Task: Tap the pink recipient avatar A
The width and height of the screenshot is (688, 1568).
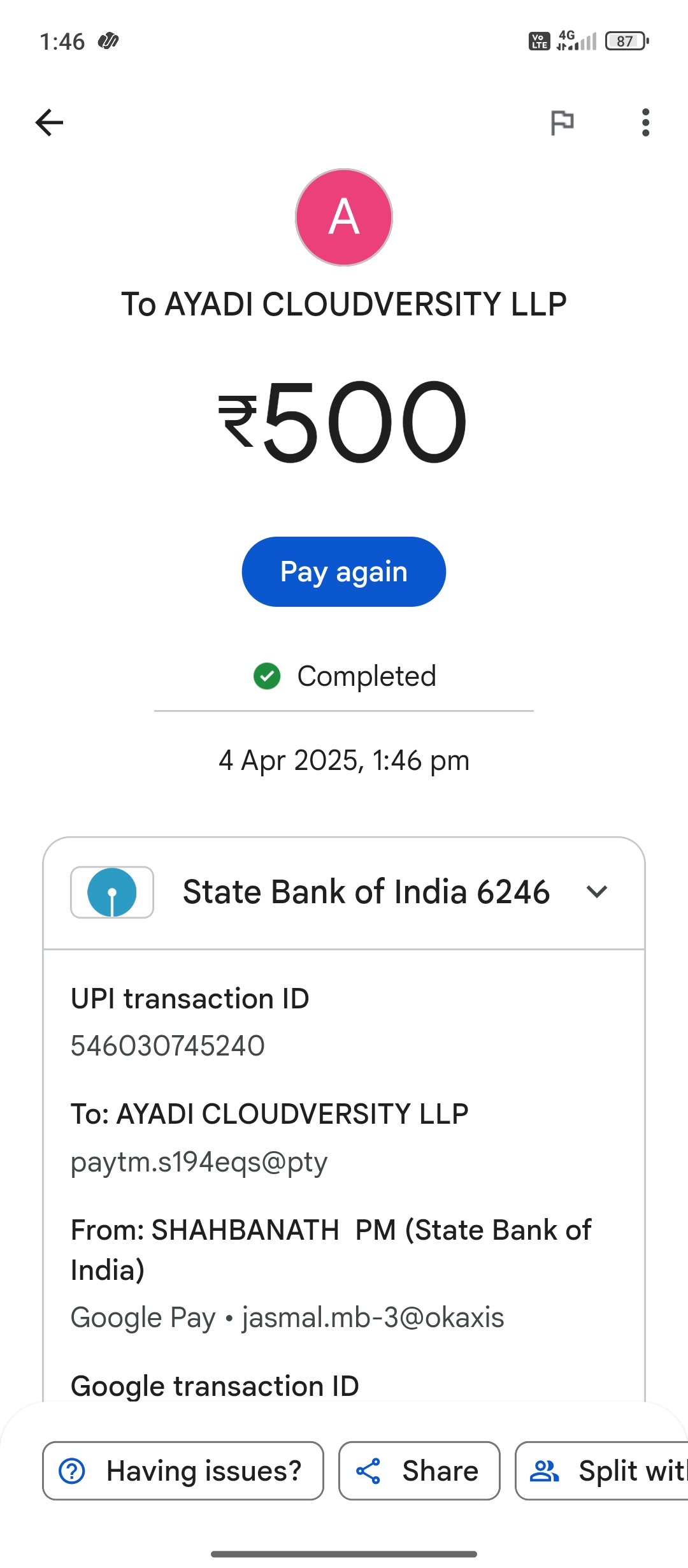Action: 344,217
